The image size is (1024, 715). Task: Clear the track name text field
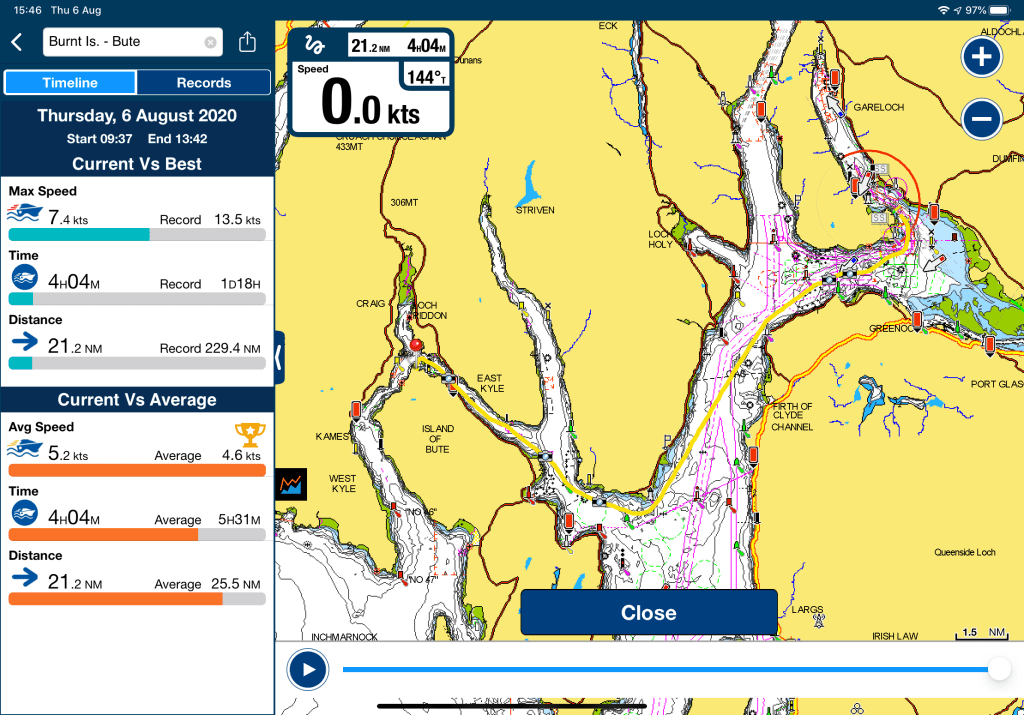point(210,42)
